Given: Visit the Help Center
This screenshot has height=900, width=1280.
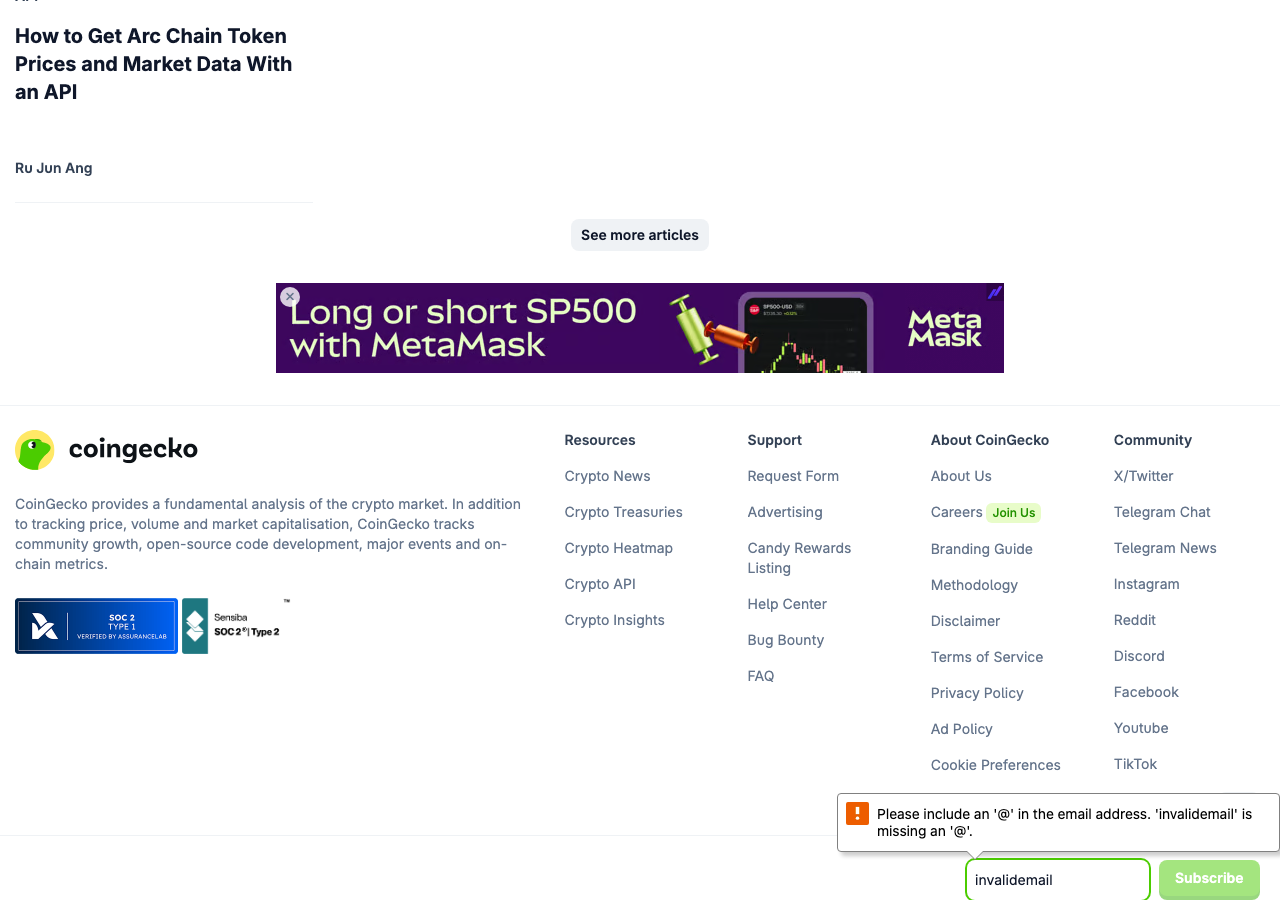Looking at the screenshot, I should pos(787,604).
